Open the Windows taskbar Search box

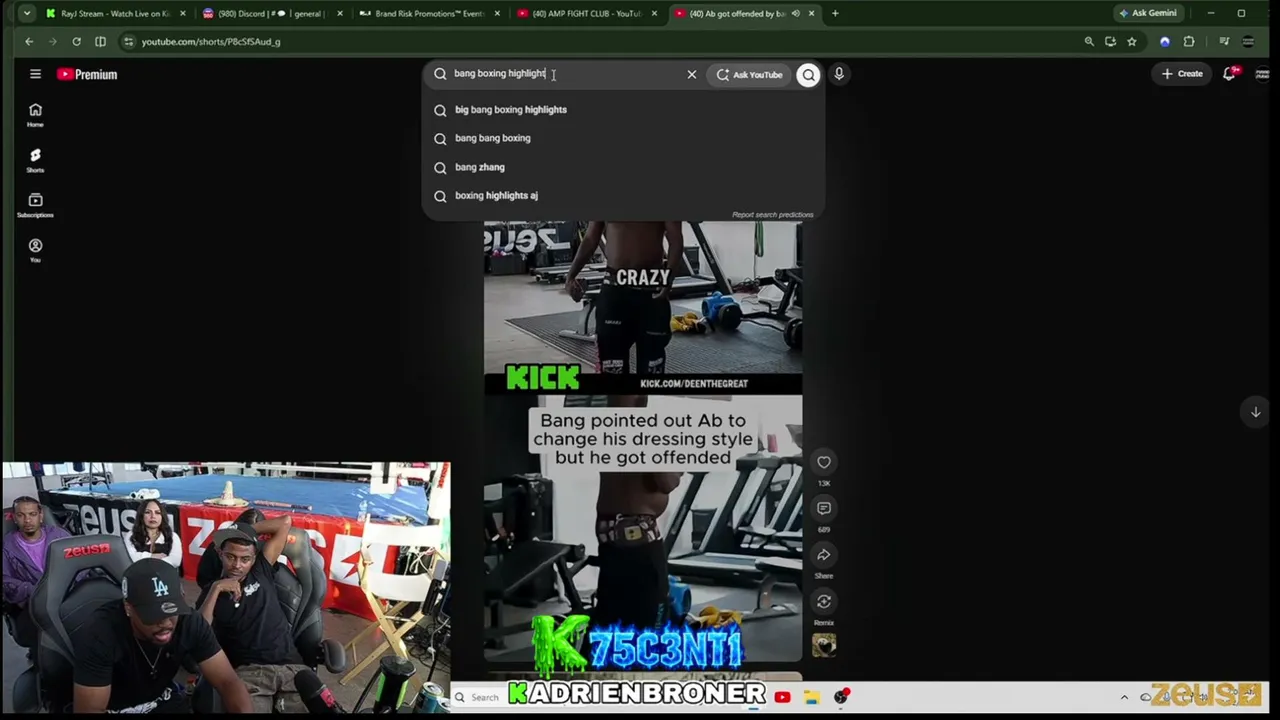[476, 697]
